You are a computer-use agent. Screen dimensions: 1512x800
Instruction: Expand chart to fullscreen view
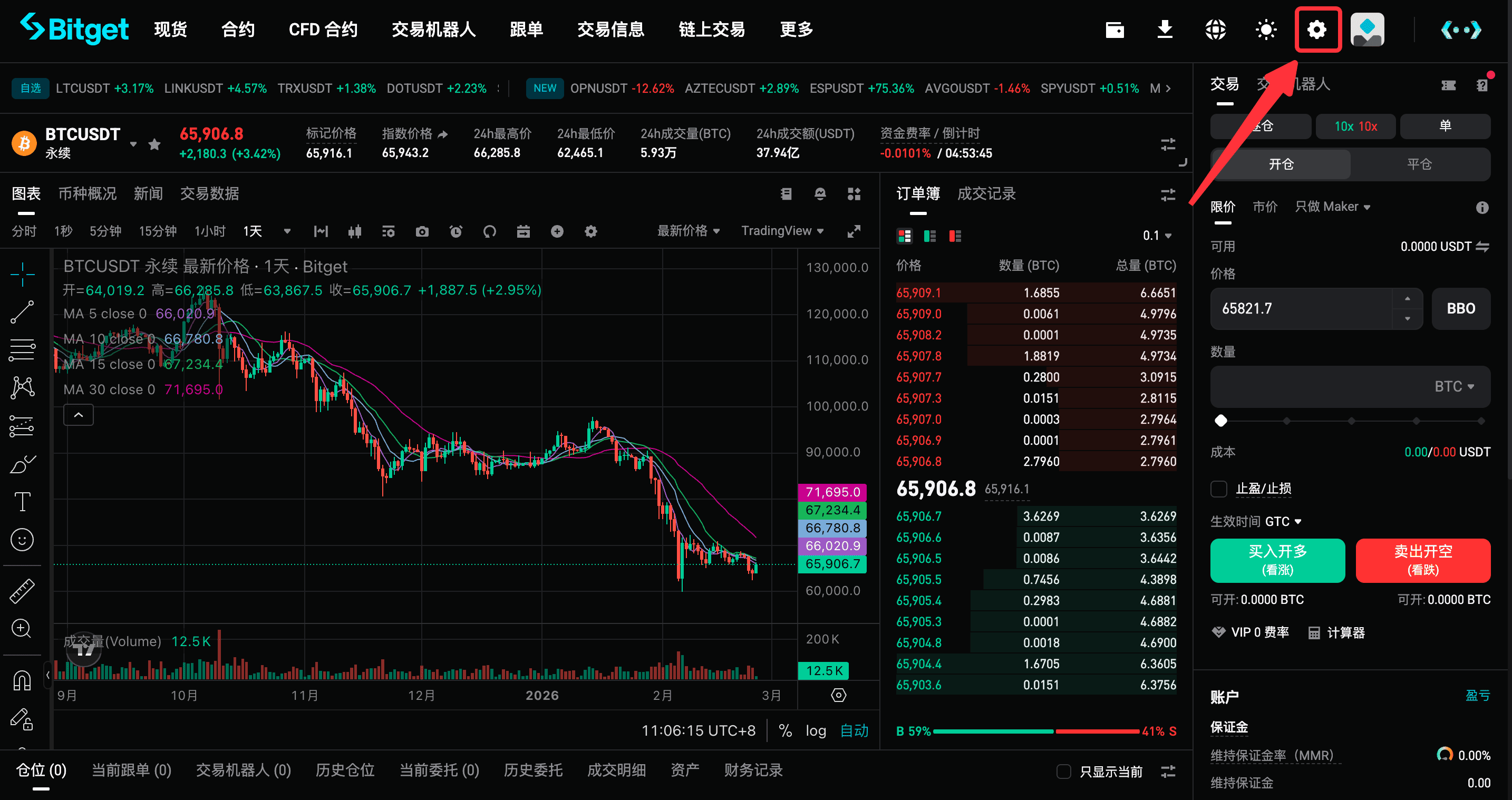point(854,231)
